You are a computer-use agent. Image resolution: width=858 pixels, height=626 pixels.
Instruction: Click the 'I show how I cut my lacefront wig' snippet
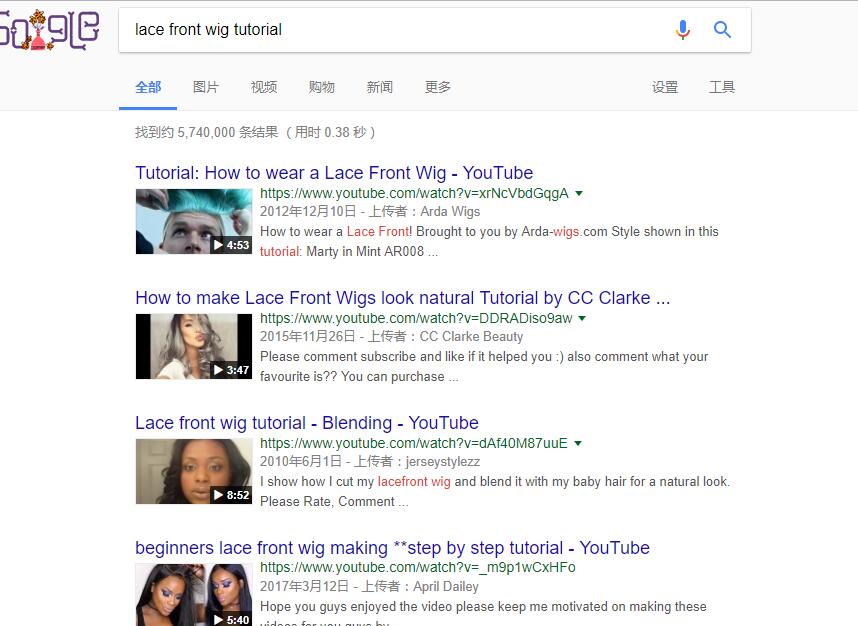(x=495, y=491)
